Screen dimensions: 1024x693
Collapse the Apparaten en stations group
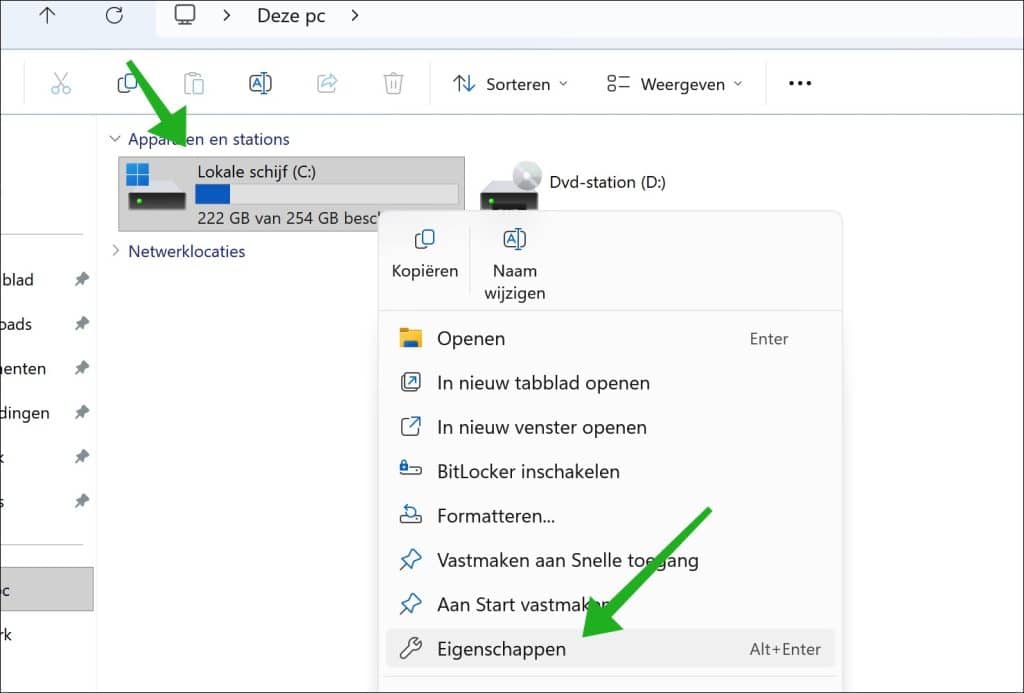click(115, 140)
